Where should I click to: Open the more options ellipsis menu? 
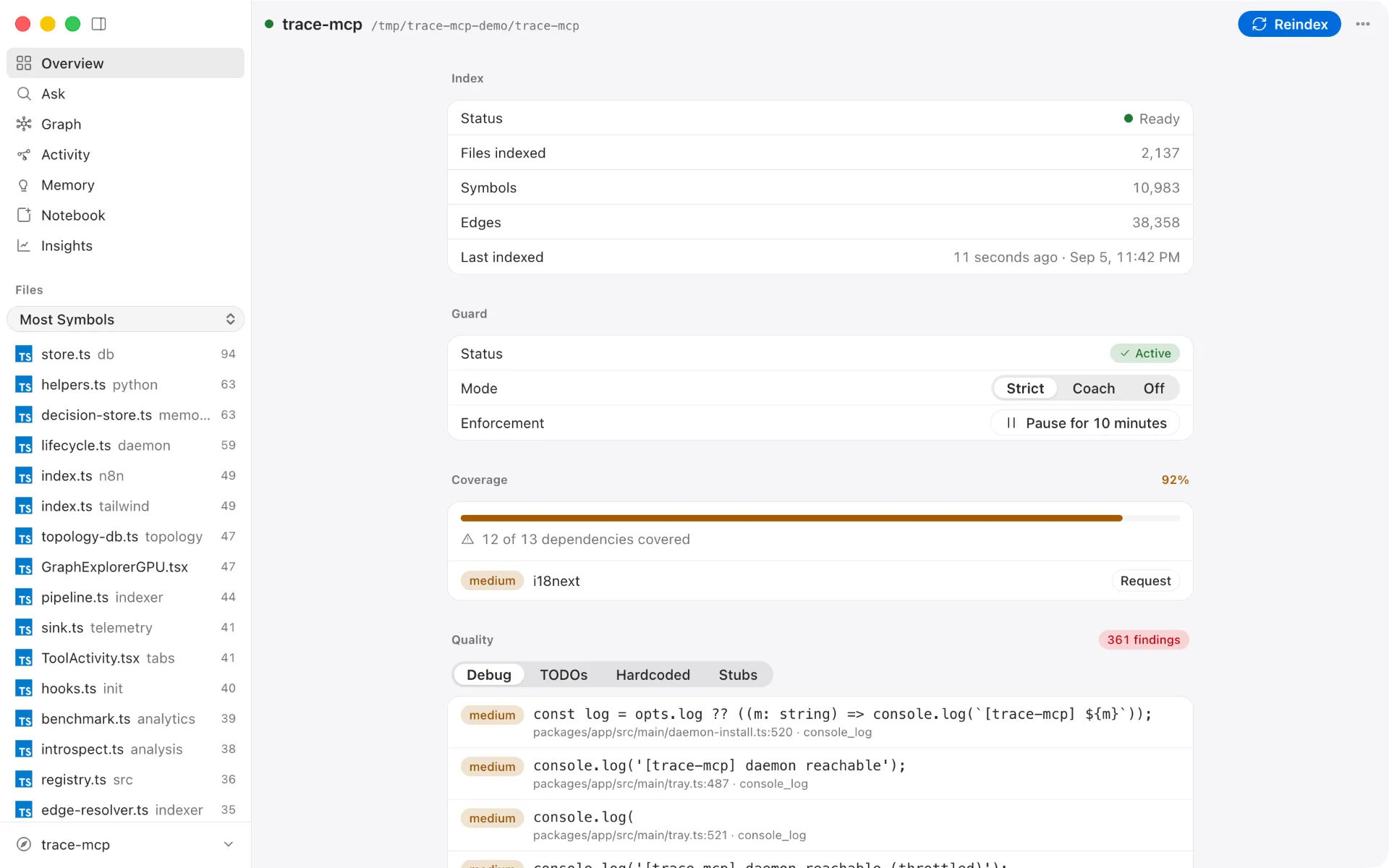click(1363, 24)
